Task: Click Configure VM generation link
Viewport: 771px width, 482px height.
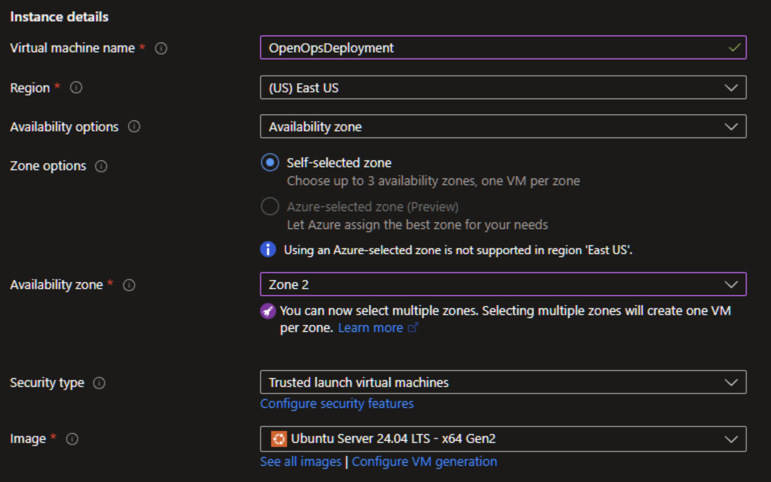Action: (x=424, y=462)
